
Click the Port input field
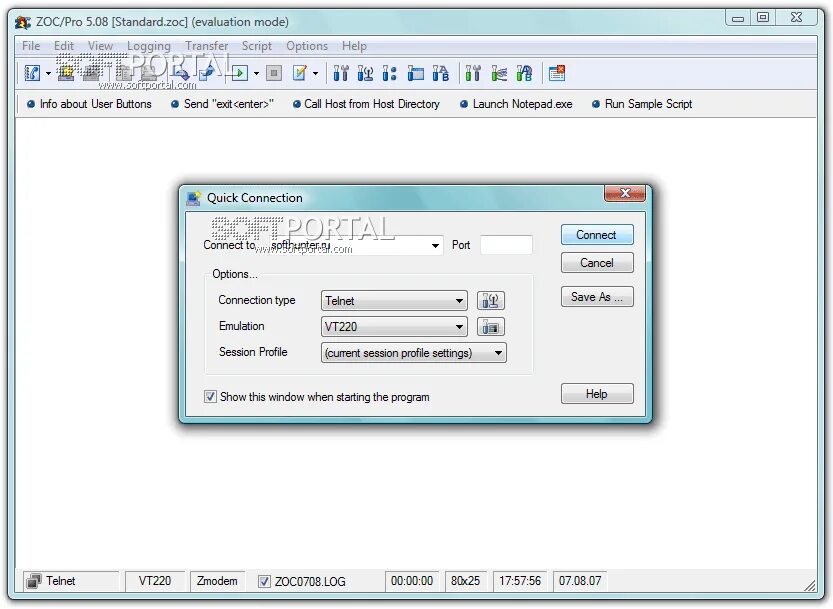506,245
